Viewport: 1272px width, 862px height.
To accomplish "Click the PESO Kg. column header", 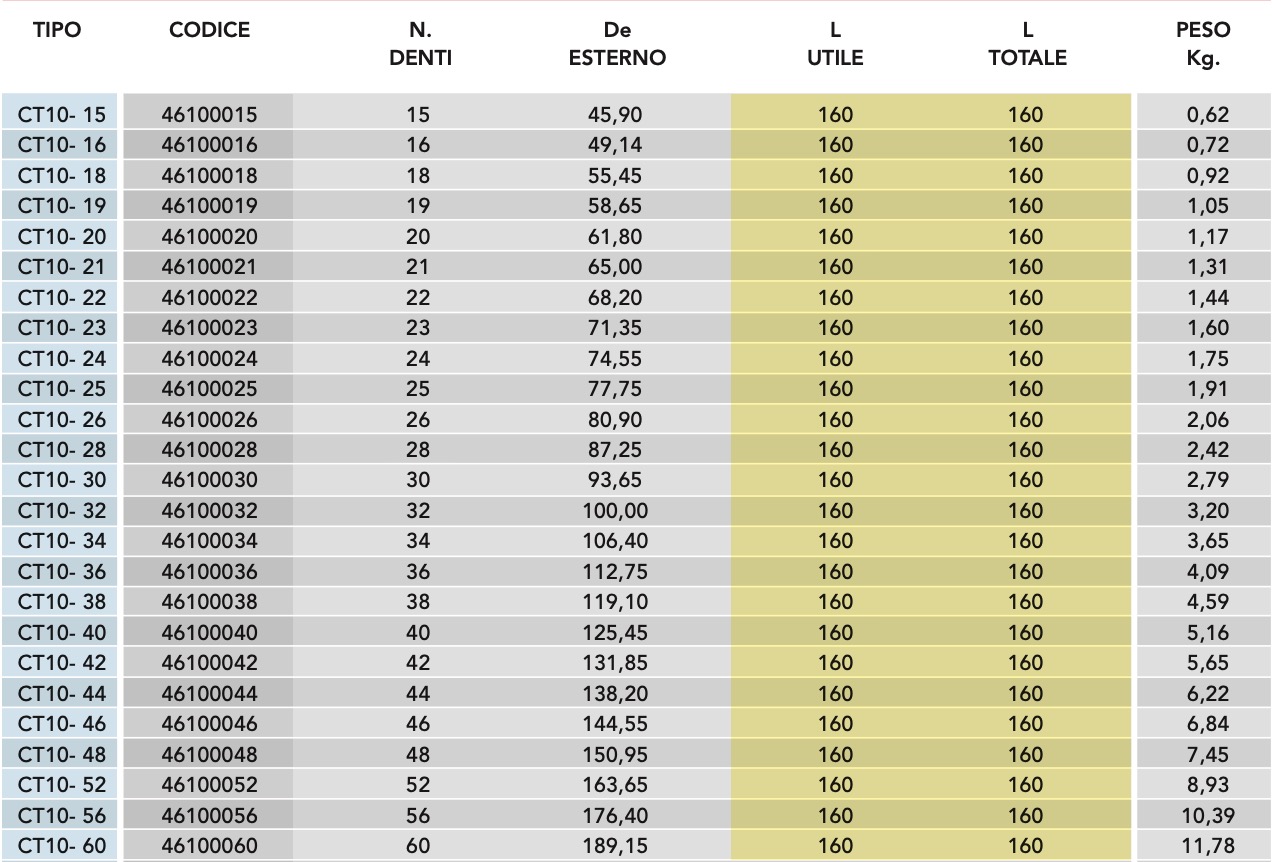I will (x=1204, y=44).
